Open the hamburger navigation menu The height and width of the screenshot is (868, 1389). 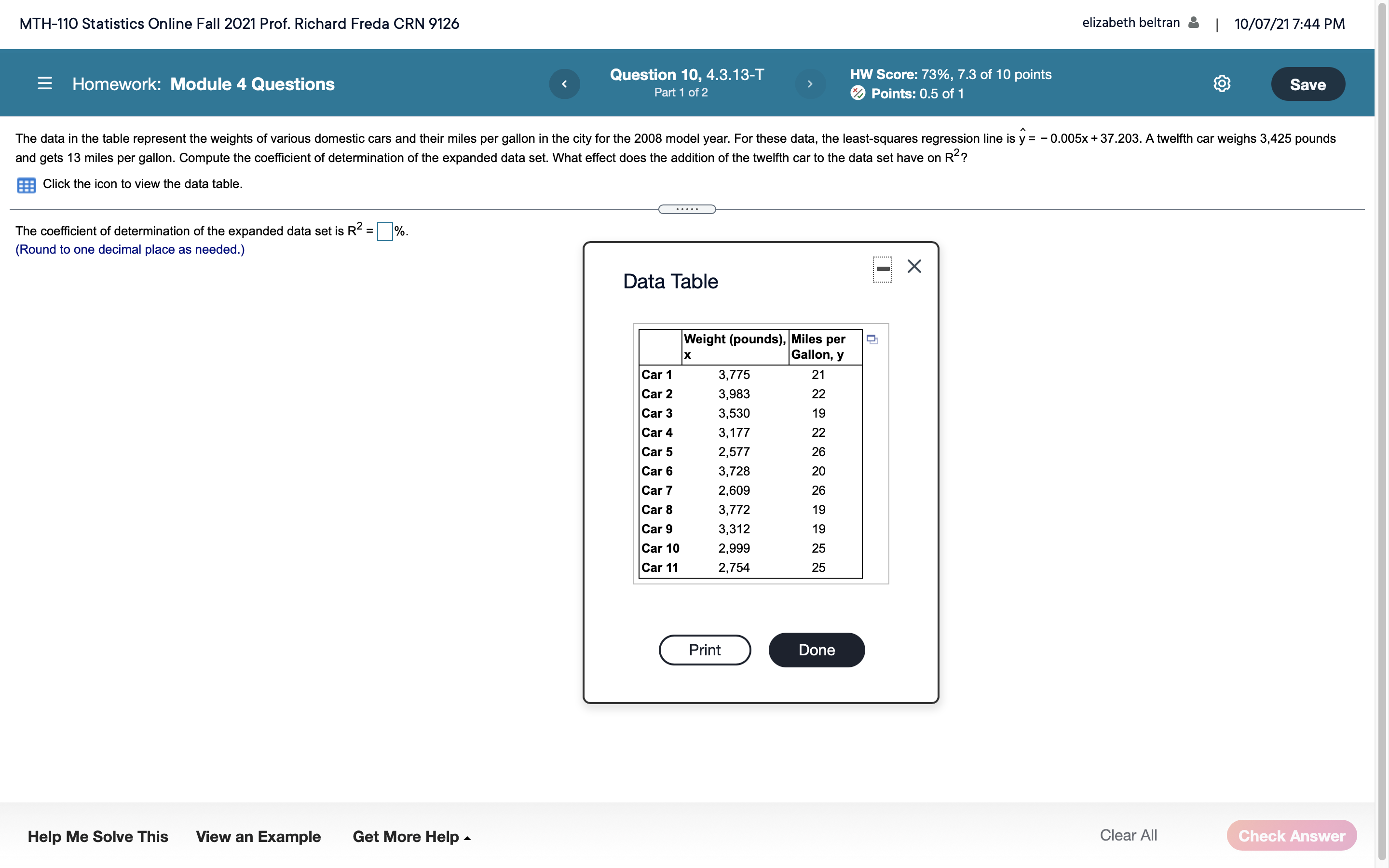pos(45,84)
